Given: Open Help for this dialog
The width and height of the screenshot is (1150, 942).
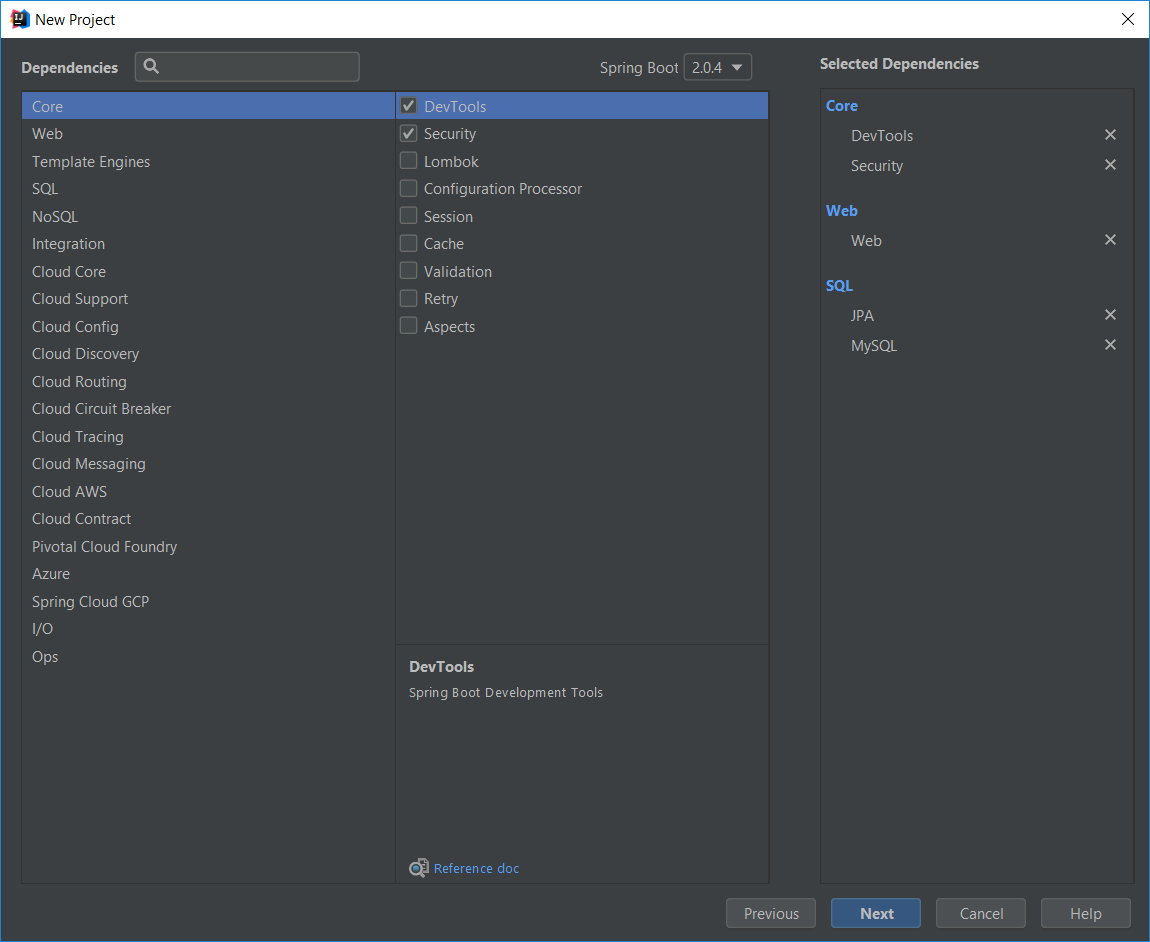Looking at the screenshot, I should (1085, 913).
